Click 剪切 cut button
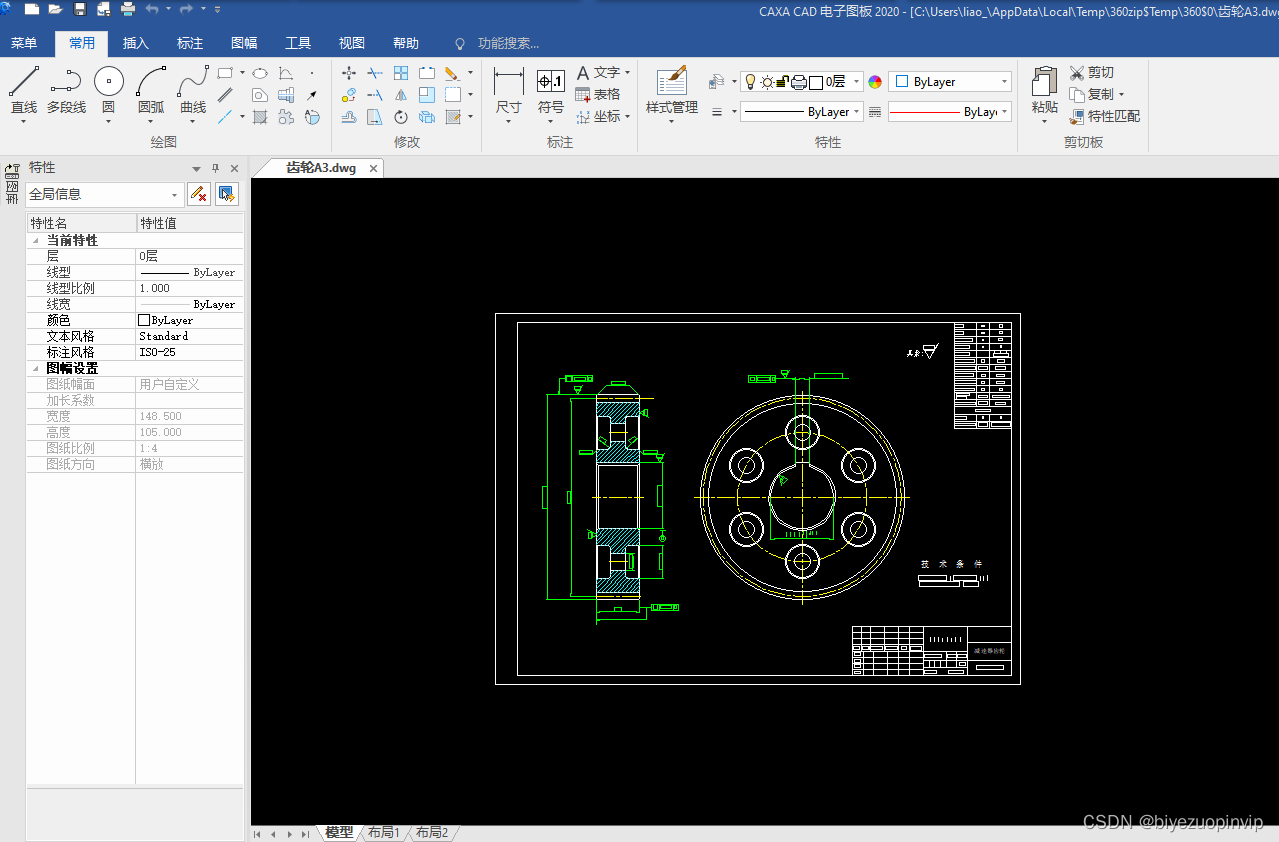Viewport: 1279px width, 842px height. 1092,73
